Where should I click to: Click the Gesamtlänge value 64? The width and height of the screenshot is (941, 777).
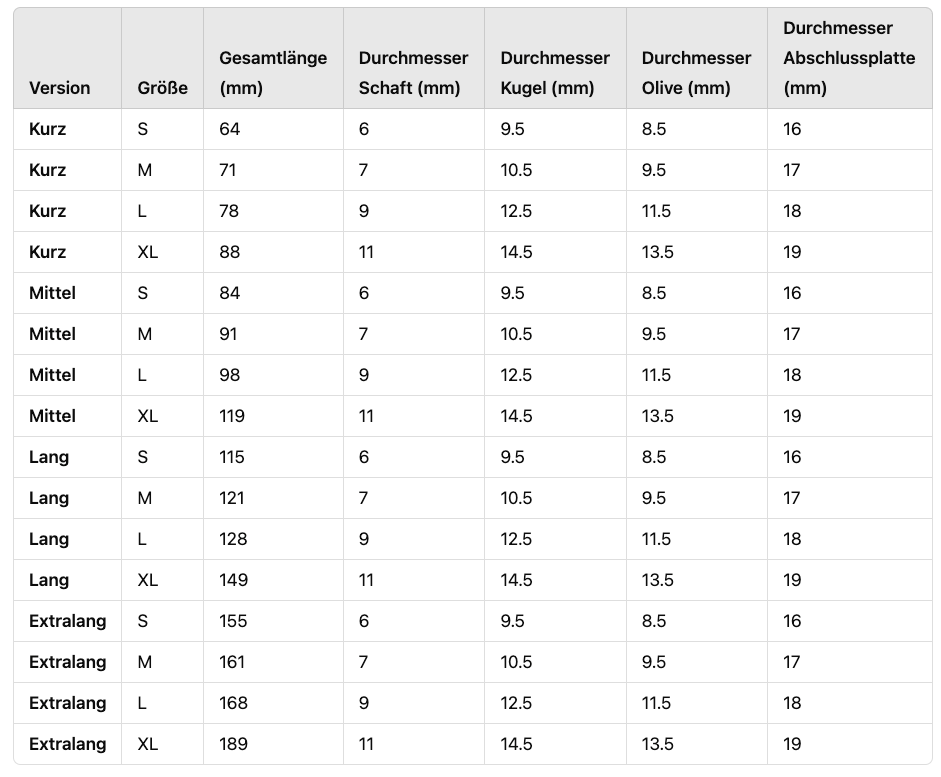tap(230, 129)
